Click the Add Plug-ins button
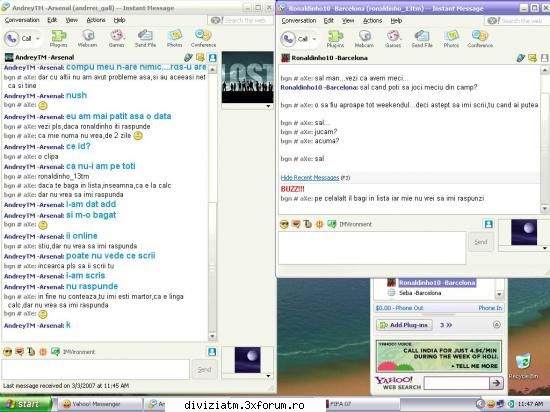The height and width of the screenshot is (412, 550). pyautogui.click(x=404, y=325)
